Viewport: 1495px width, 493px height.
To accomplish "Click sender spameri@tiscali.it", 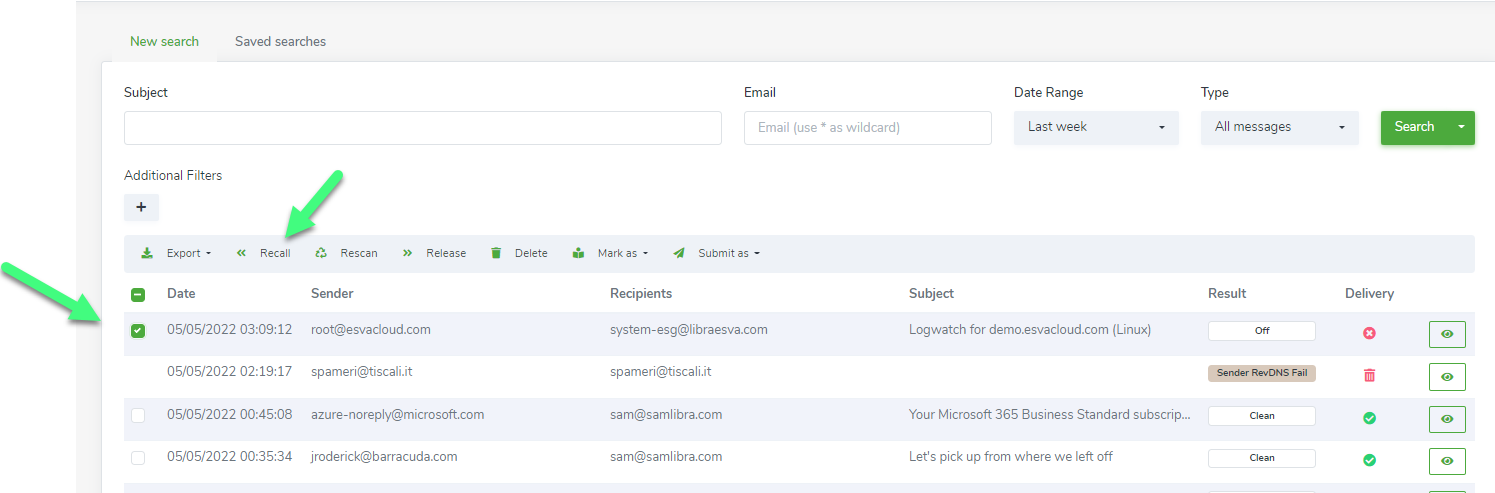I will pos(362,371).
